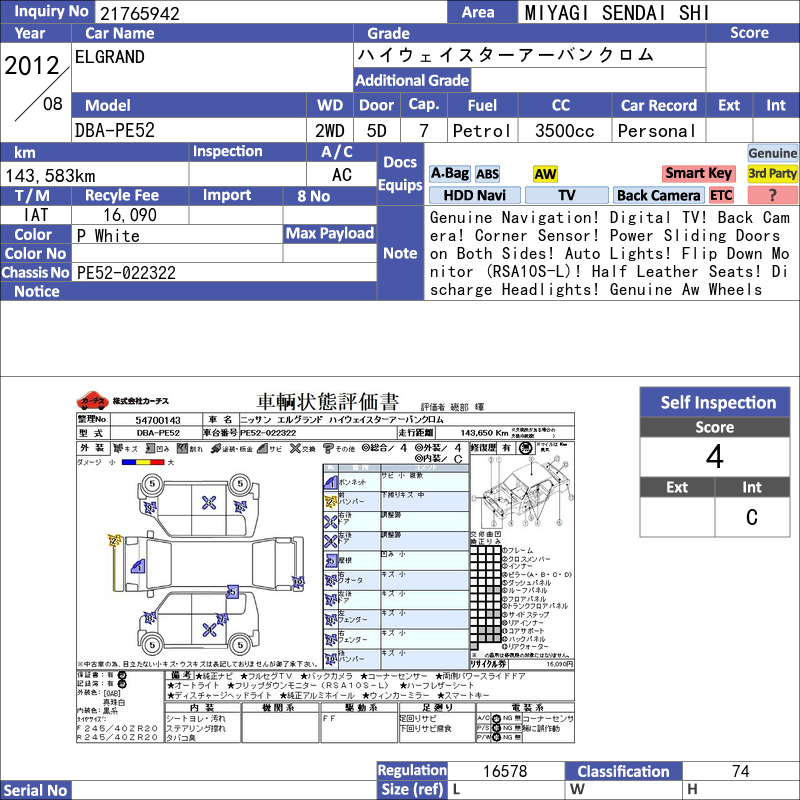Click the A/C value AC

click(x=342, y=175)
